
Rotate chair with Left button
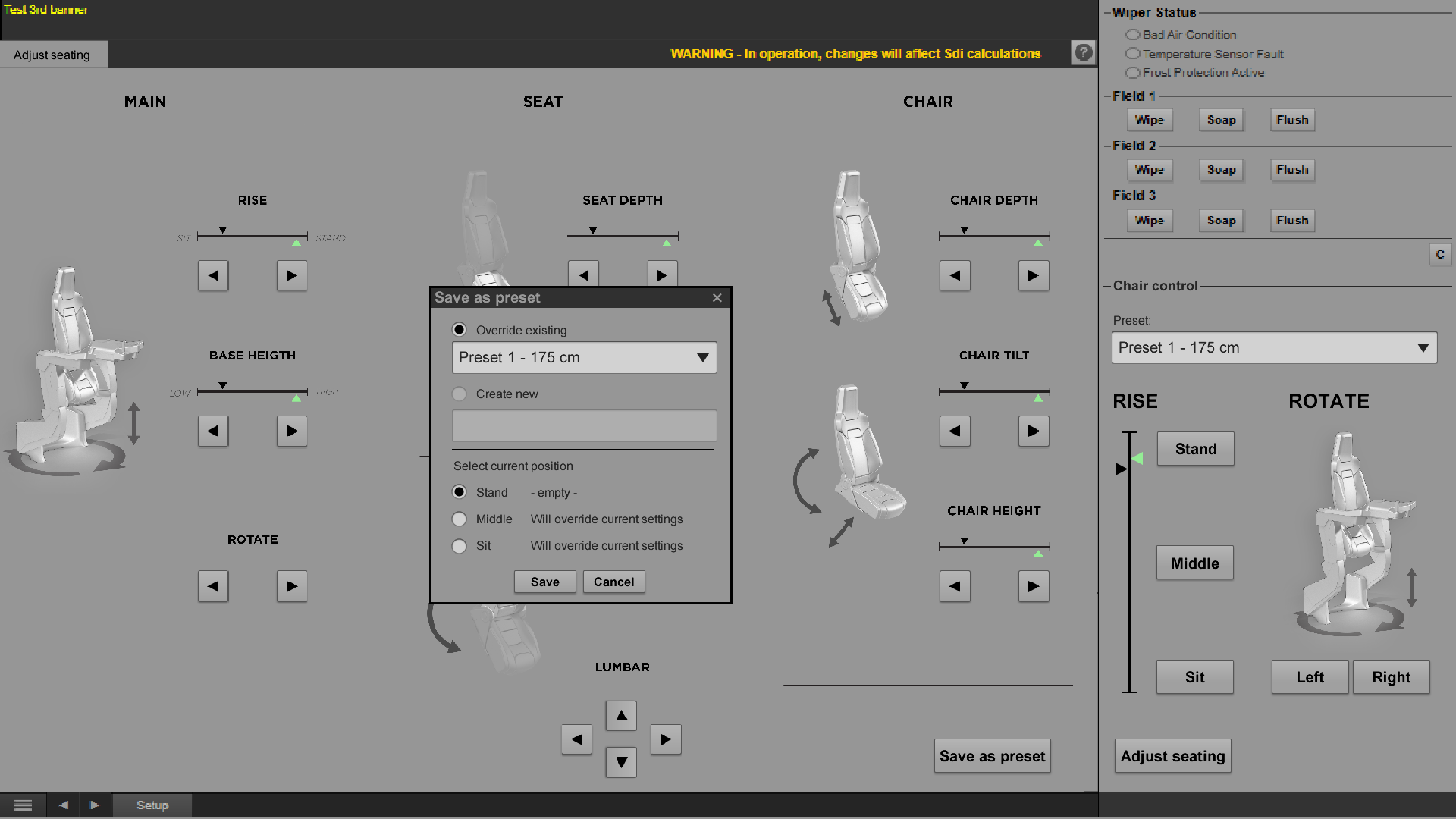(x=1310, y=677)
